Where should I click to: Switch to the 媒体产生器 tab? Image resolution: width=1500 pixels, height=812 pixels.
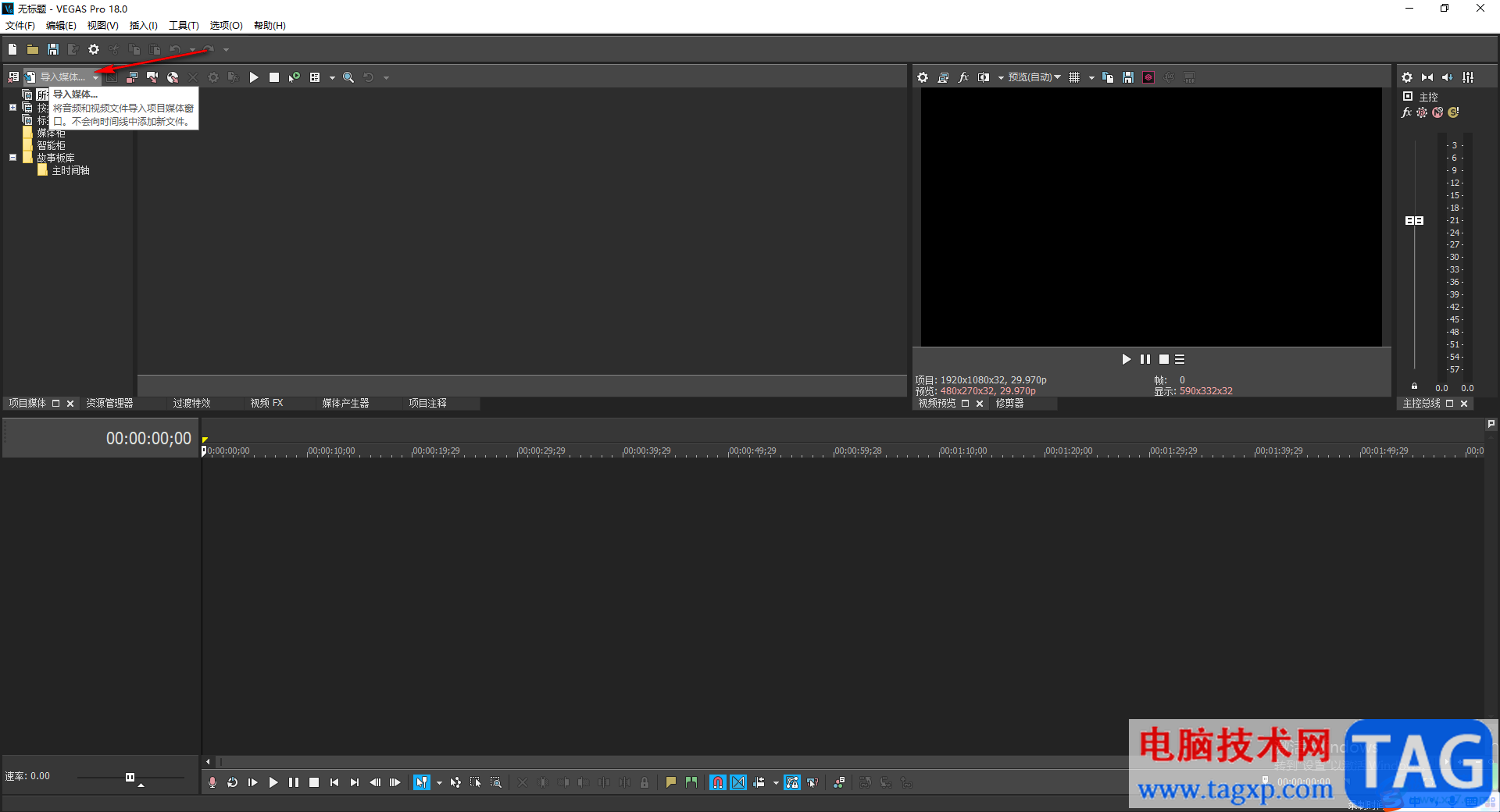point(345,403)
